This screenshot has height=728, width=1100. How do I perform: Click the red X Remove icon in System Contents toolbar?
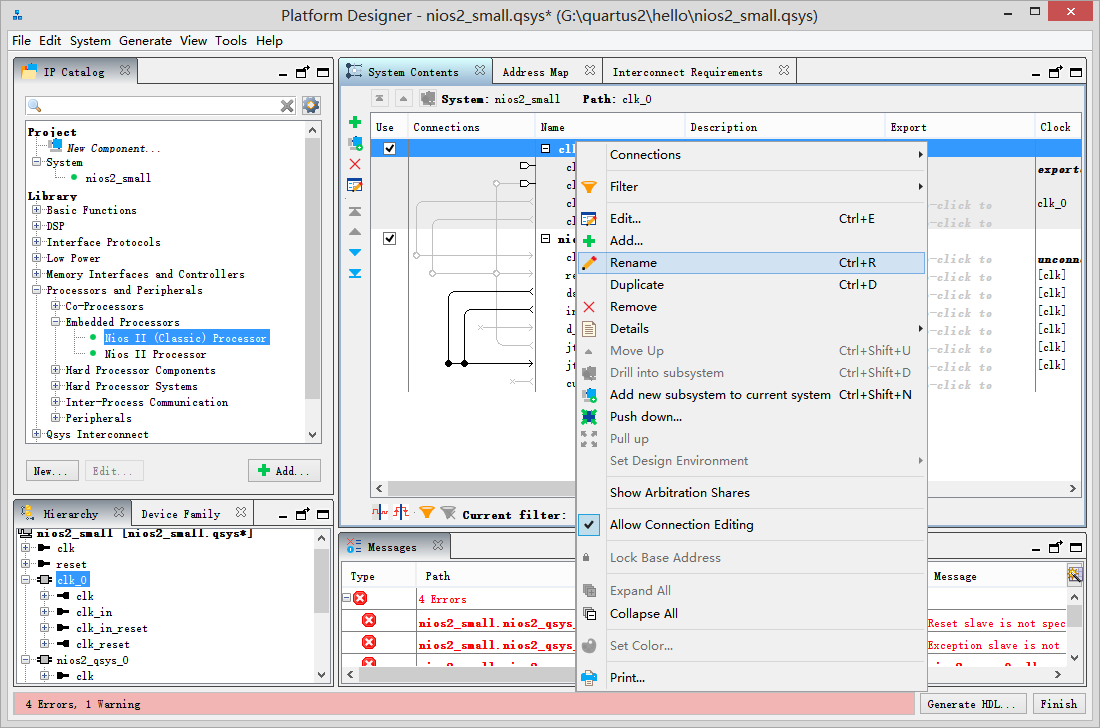[355, 164]
